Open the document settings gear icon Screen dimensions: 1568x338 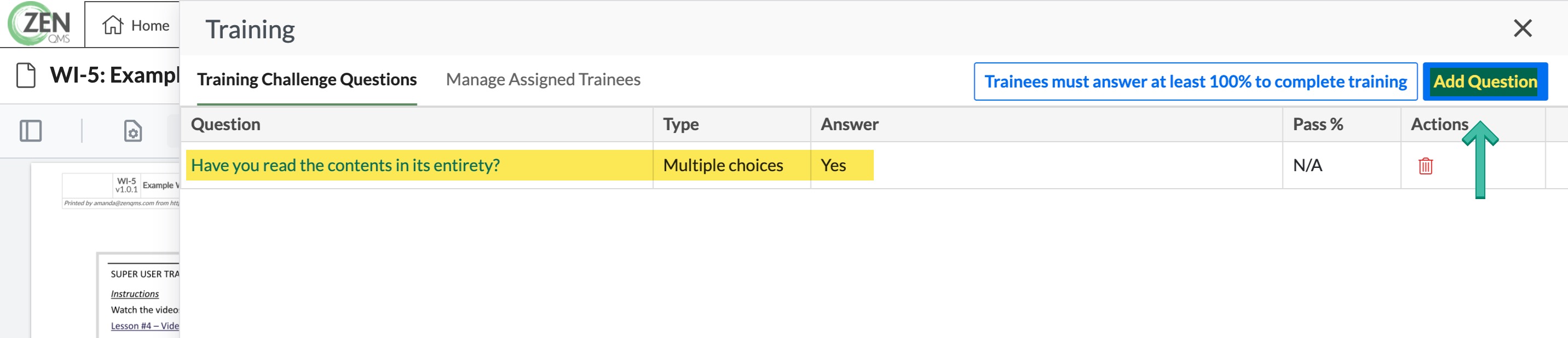point(132,131)
